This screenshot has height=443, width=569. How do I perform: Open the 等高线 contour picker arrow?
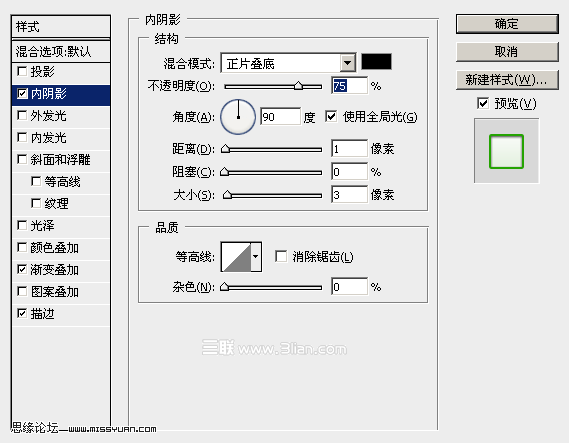coord(256,257)
